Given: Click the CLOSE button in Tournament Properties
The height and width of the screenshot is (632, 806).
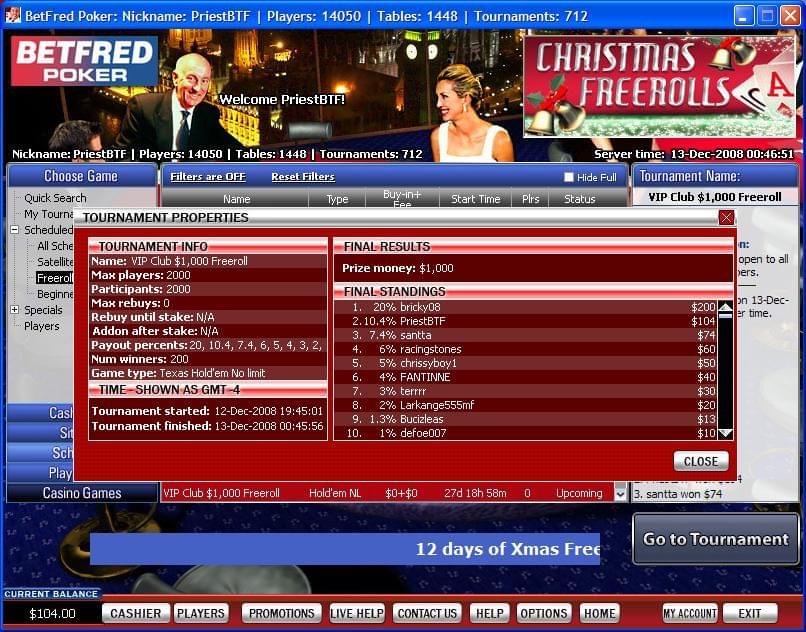Looking at the screenshot, I should coord(701,461).
